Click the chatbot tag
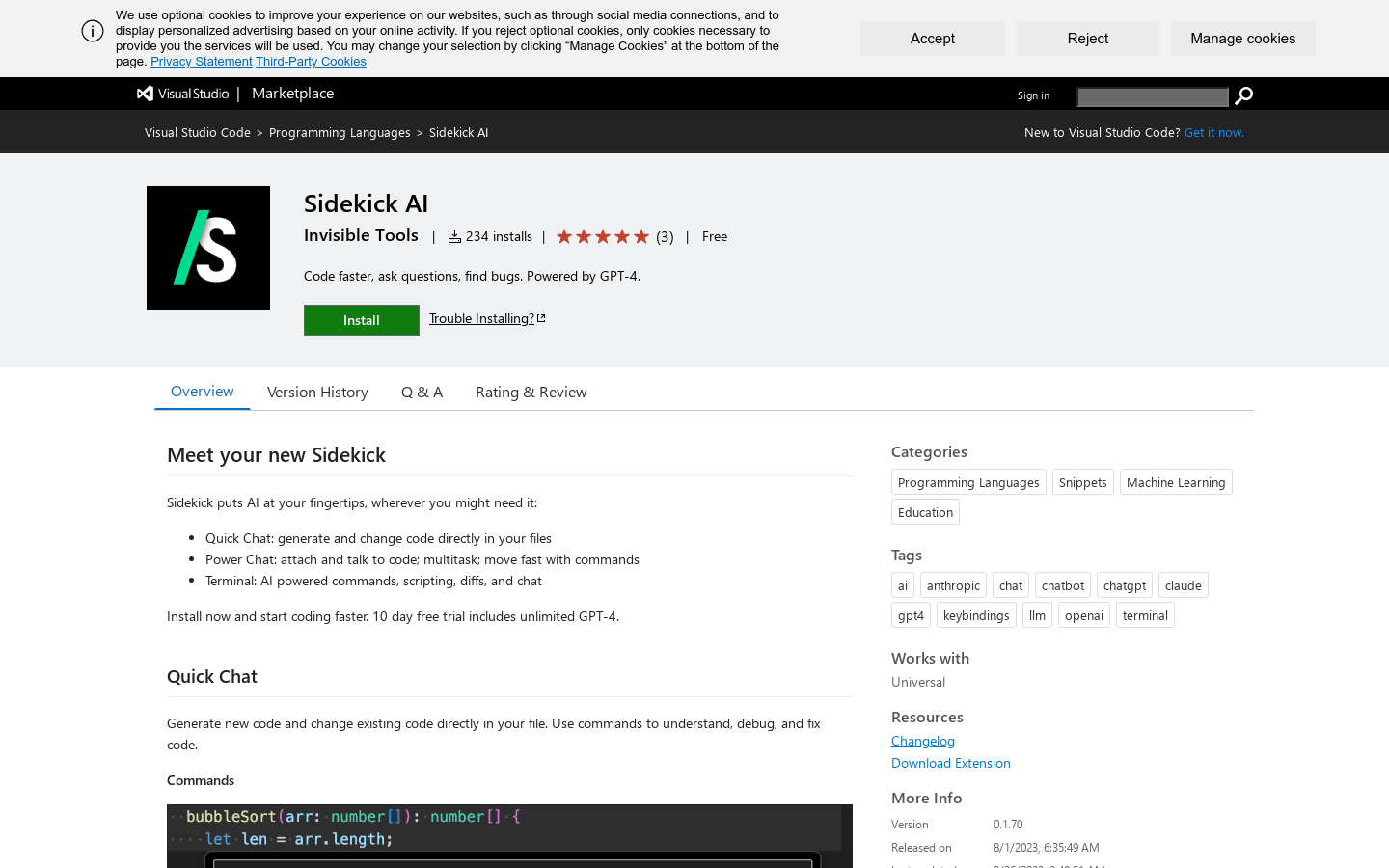Screen dimensions: 1389x868 point(1063,585)
